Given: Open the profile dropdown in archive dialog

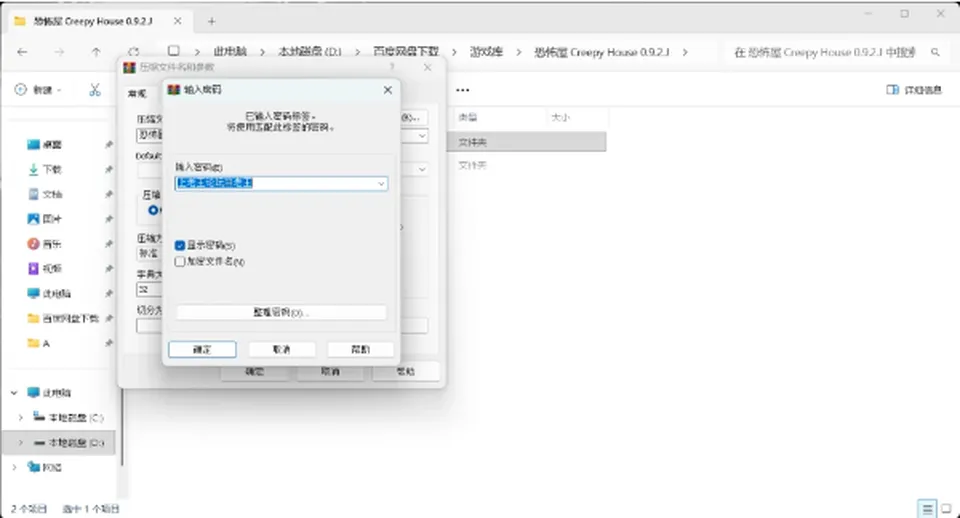Looking at the screenshot, I should pos(422,168).
